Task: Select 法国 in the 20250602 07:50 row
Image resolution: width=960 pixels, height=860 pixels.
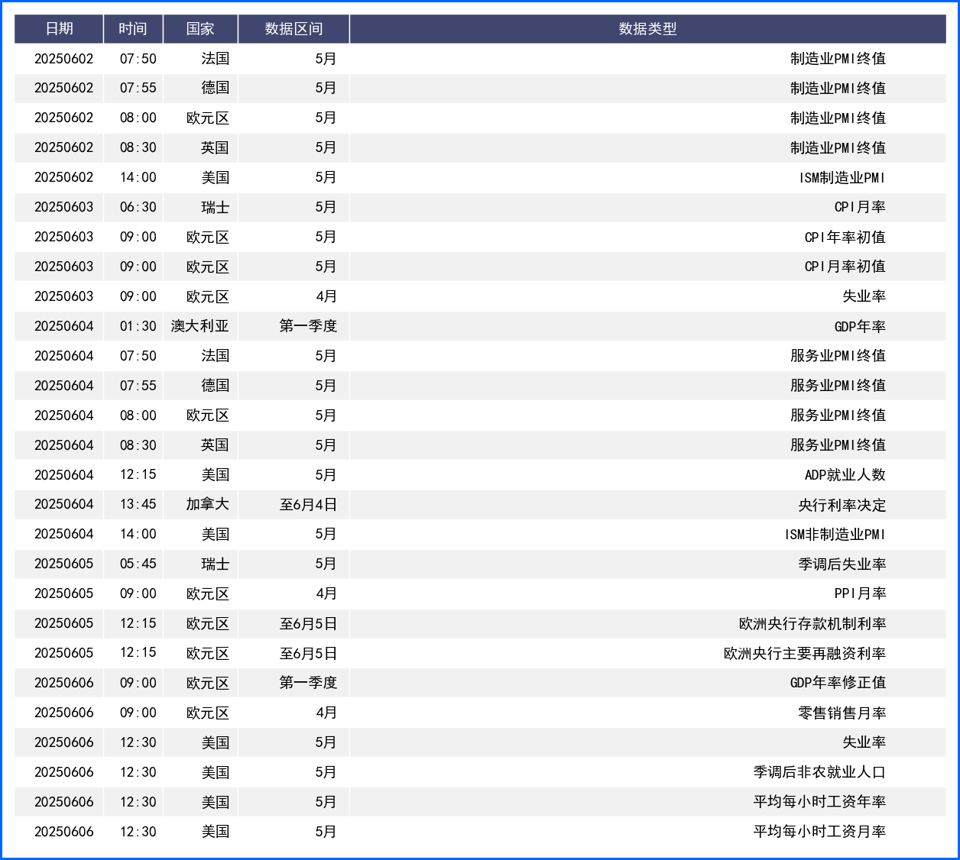Action: pos(216,59)
